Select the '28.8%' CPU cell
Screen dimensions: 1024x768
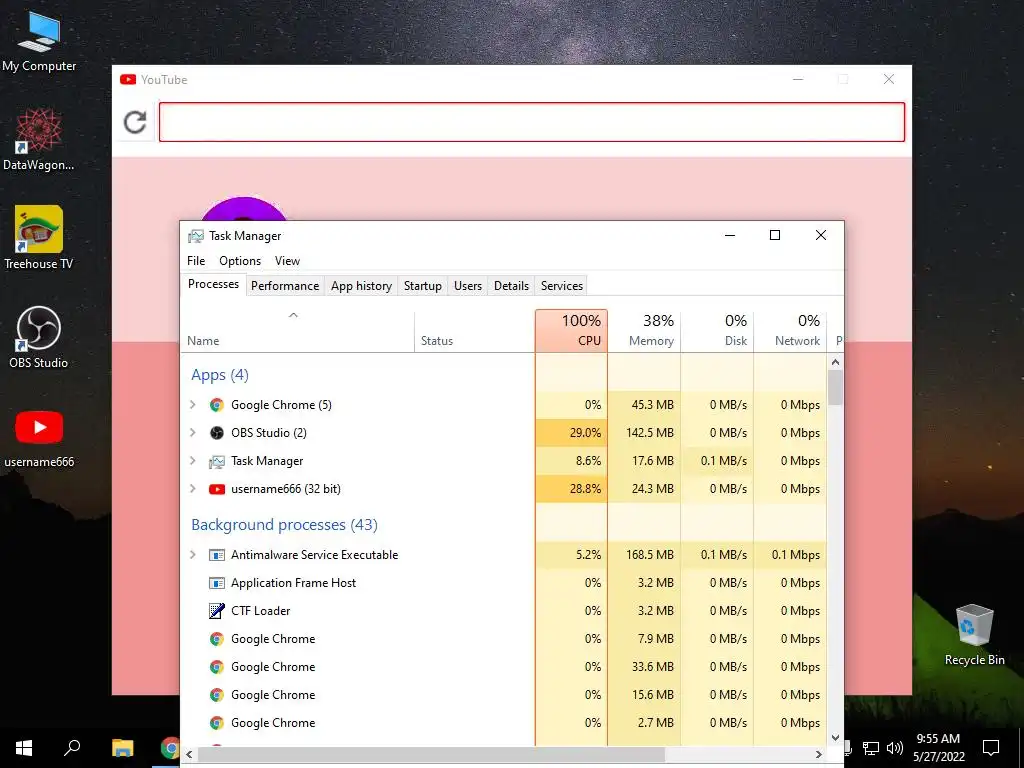[x=571, y=489]
